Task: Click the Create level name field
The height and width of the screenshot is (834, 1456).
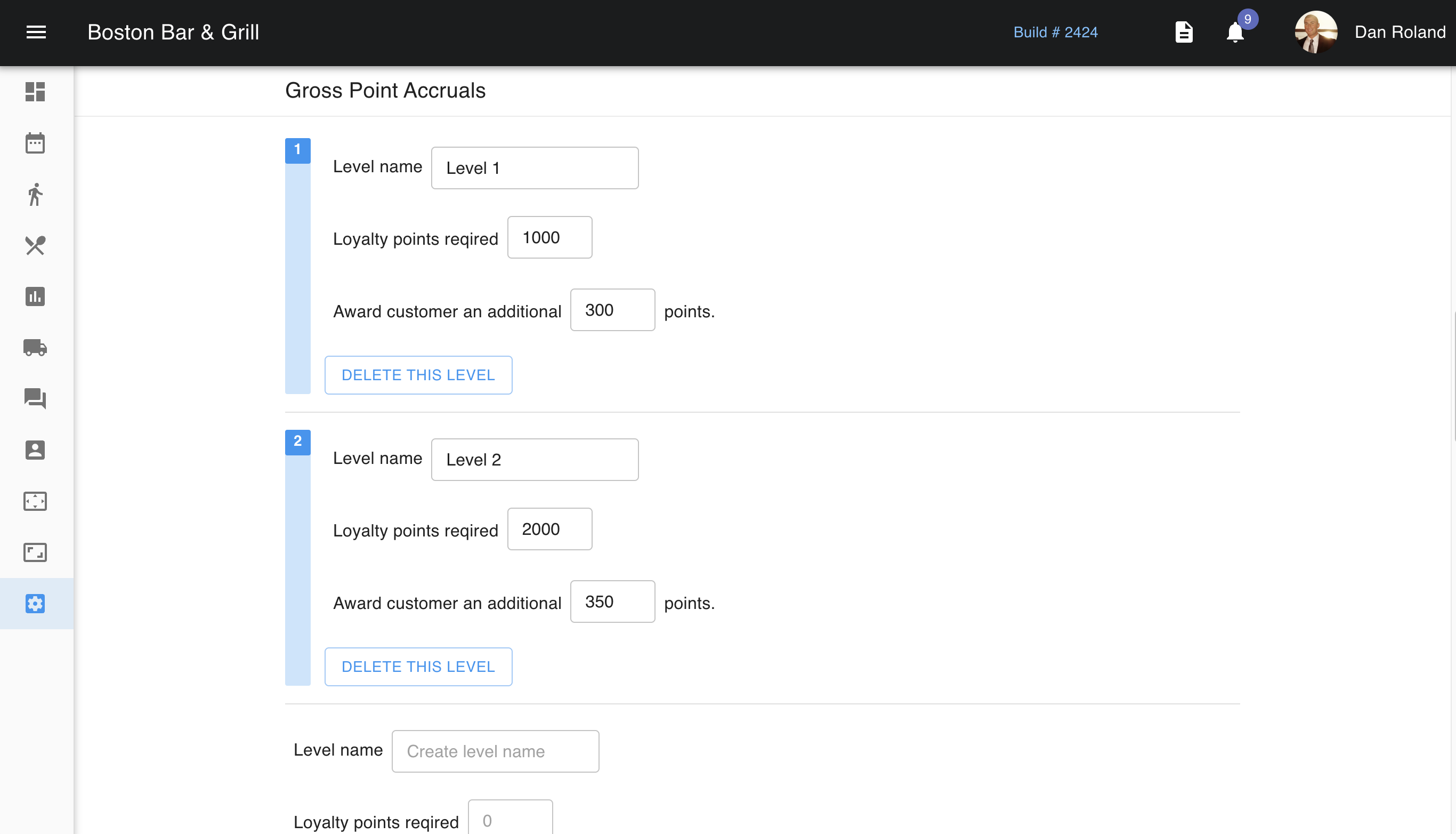Action: tap(495, 751)
